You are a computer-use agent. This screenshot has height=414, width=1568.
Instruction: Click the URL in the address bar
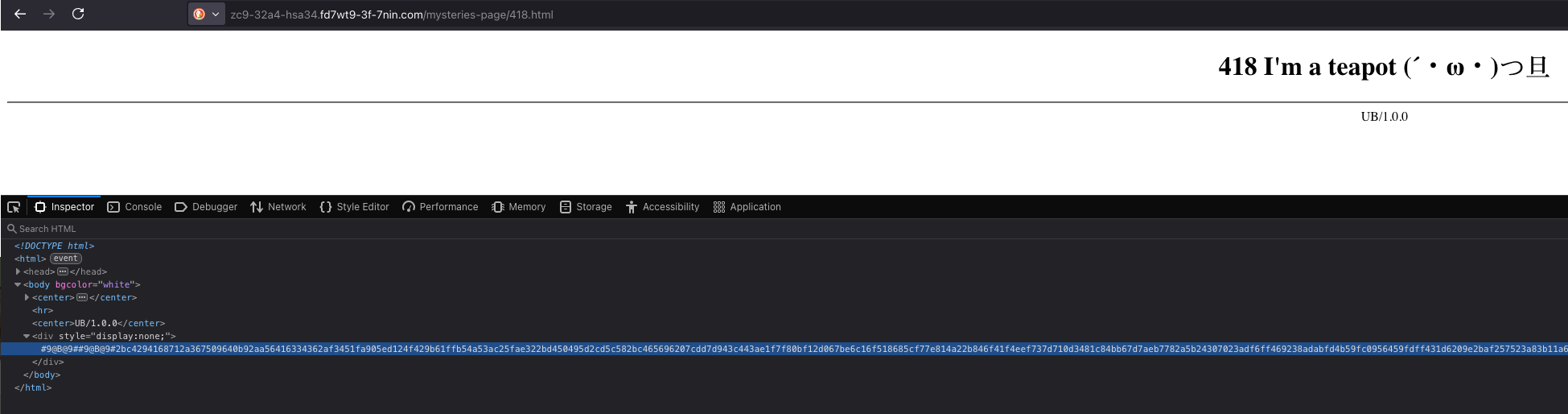pos(392,14)
